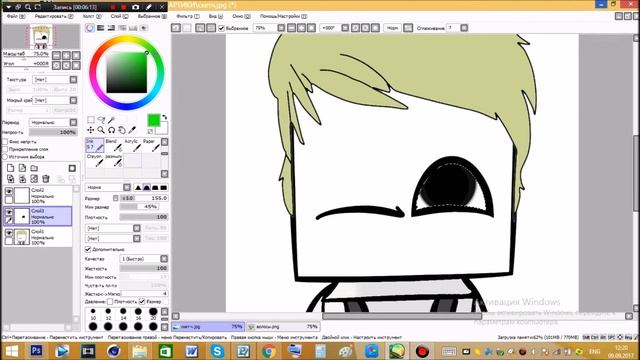Open the layer blending mode dropdown
This screenshot has width=640, height=360.
pyautogui.click(x=53, y=122)
